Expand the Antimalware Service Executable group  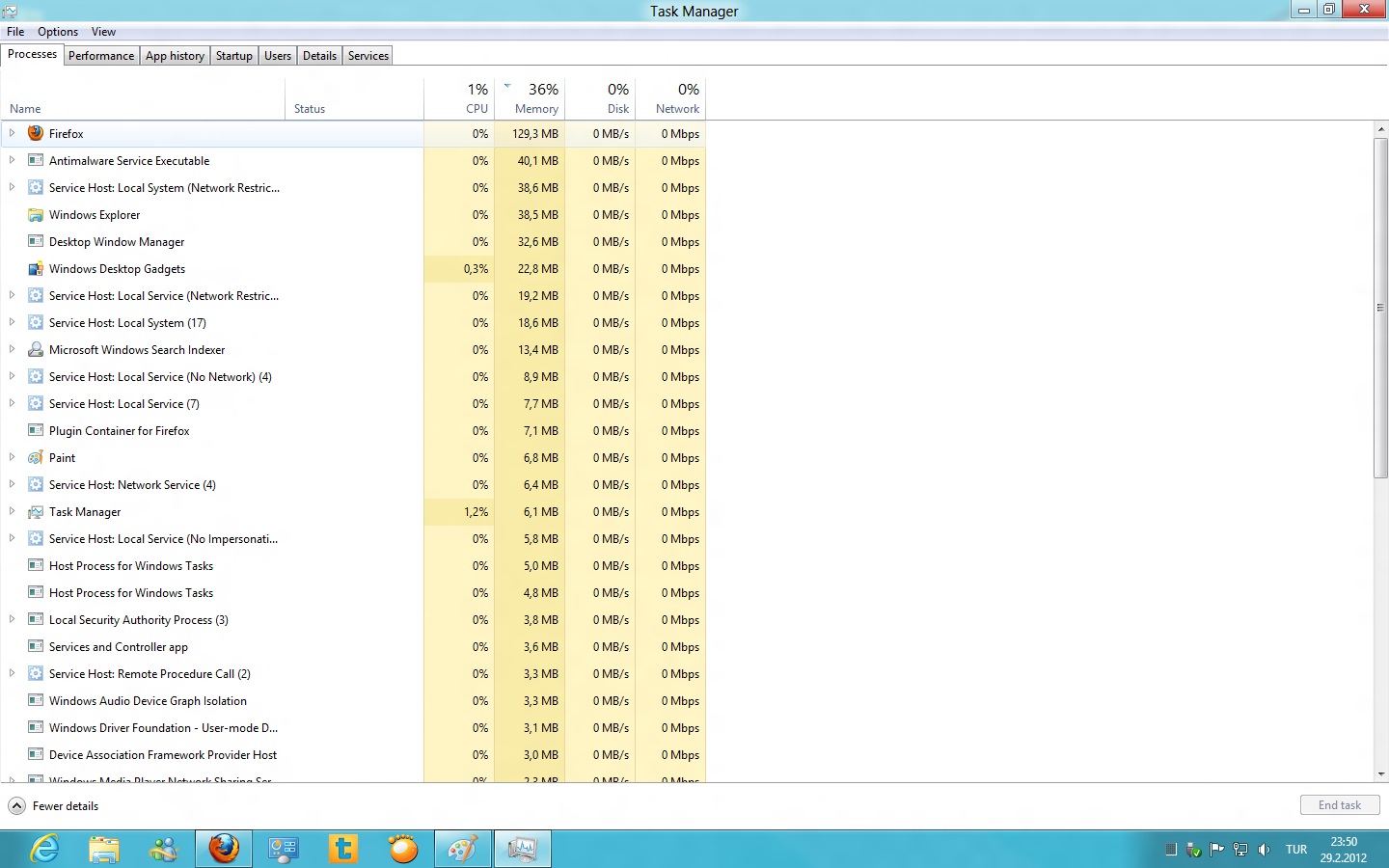pyautogui.click(x=12, y=160)
